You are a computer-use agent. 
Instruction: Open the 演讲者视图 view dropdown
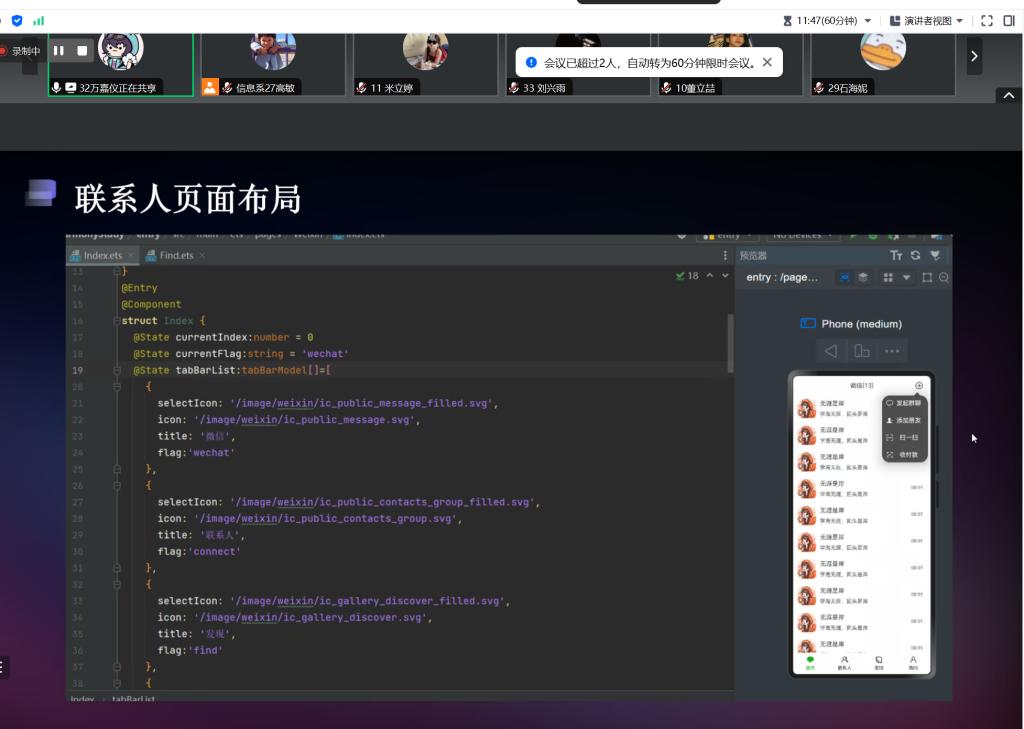pos(927,21)
